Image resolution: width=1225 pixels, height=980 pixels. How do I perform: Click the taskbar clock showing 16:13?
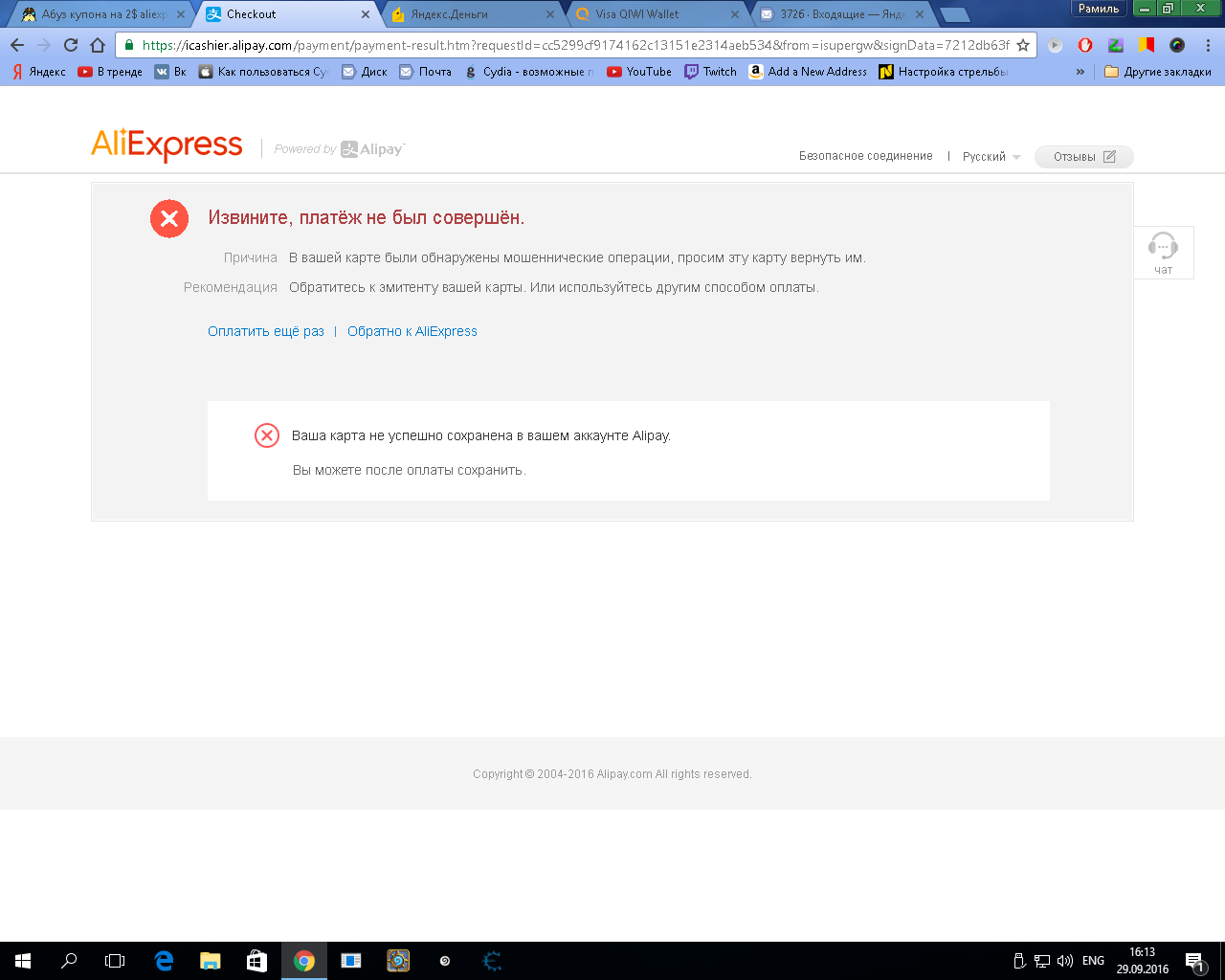click(1142, 961)
